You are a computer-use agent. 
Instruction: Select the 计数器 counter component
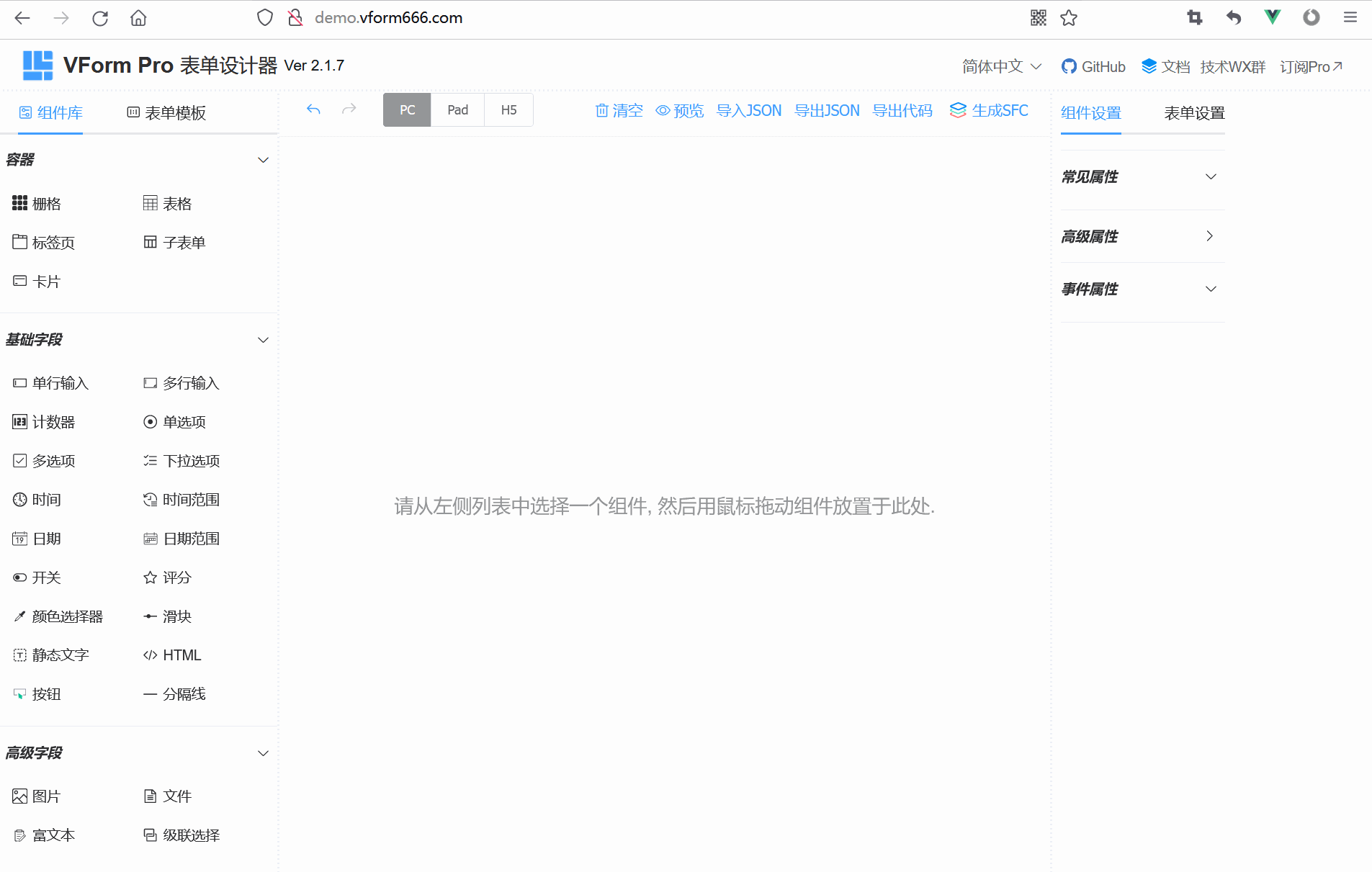coord(53,421)
